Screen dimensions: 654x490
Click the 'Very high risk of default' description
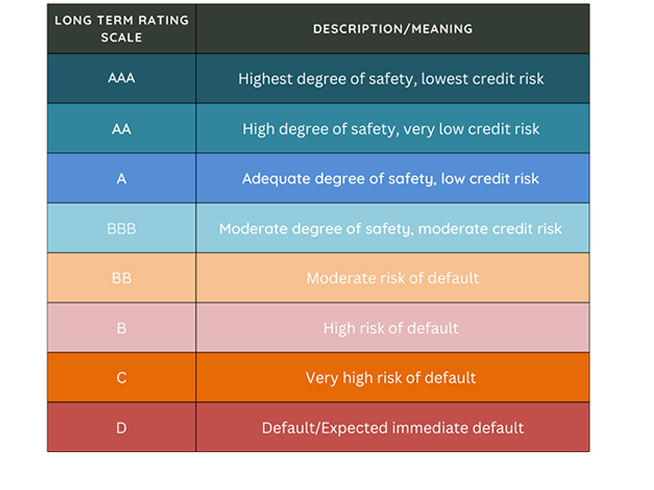click(391, 378)
